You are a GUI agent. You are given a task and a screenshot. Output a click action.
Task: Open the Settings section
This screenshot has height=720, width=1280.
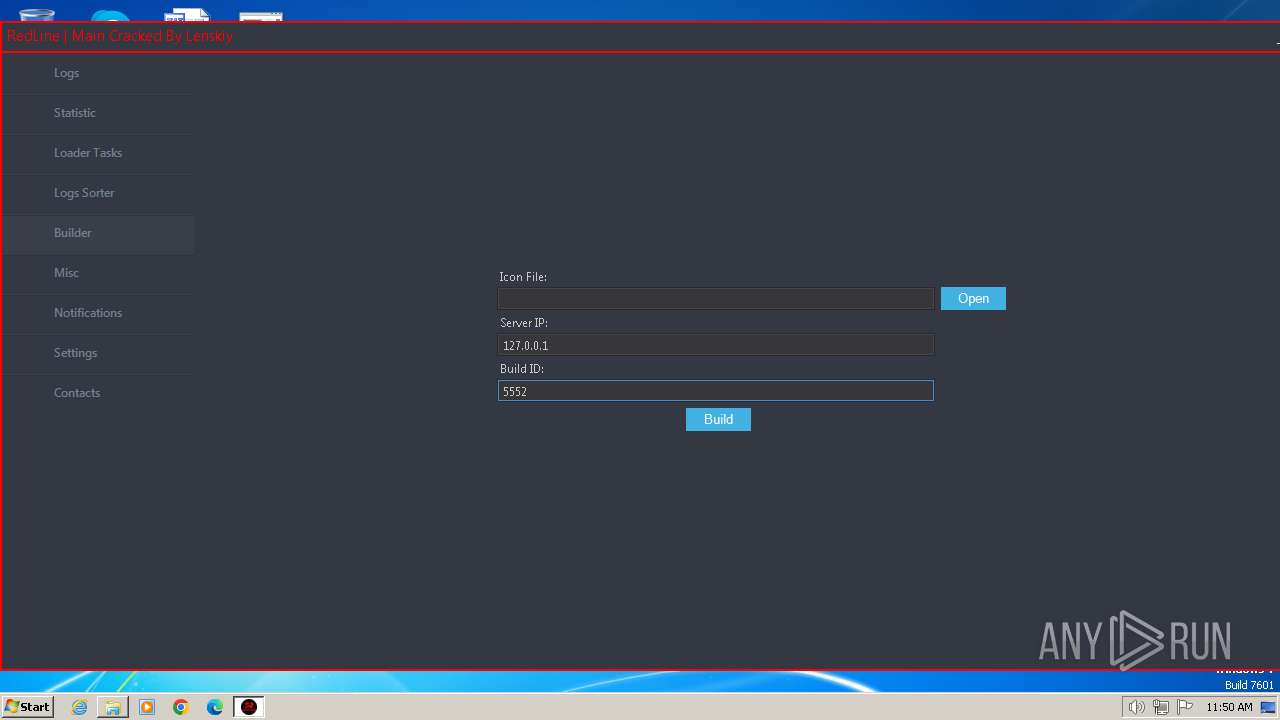tap(97, 353)
